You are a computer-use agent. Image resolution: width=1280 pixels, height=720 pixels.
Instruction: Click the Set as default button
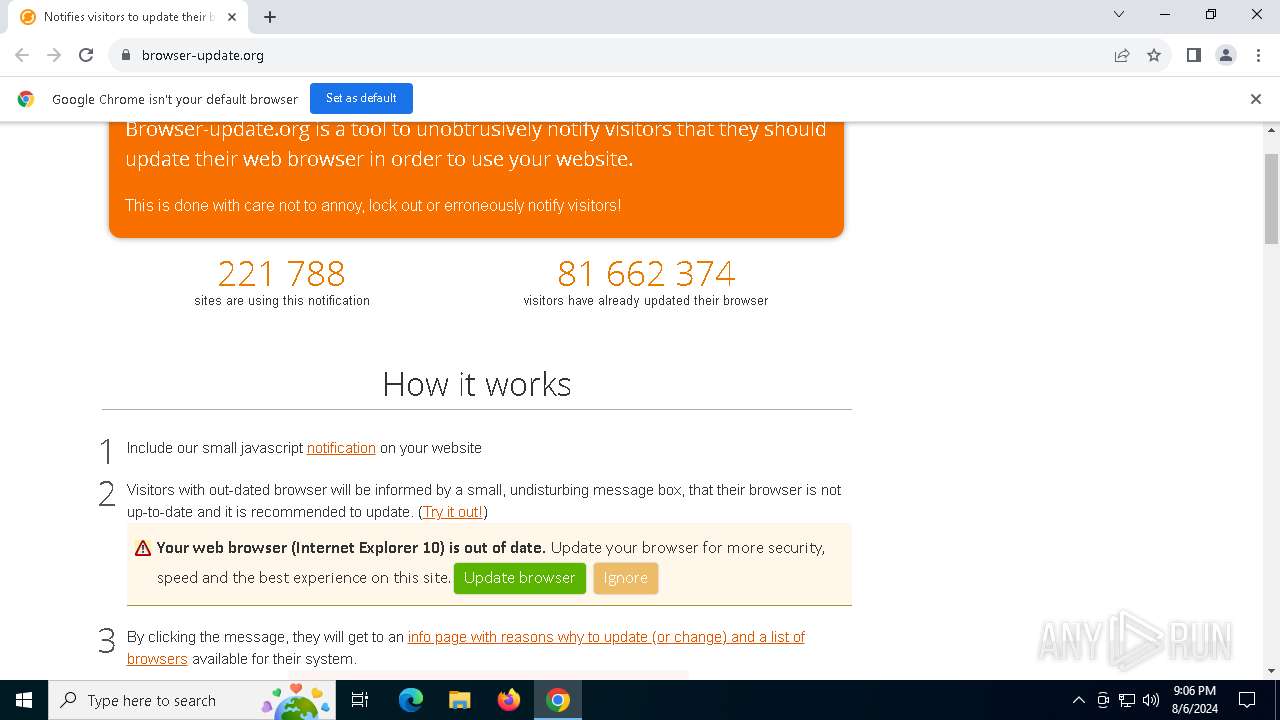361,98
